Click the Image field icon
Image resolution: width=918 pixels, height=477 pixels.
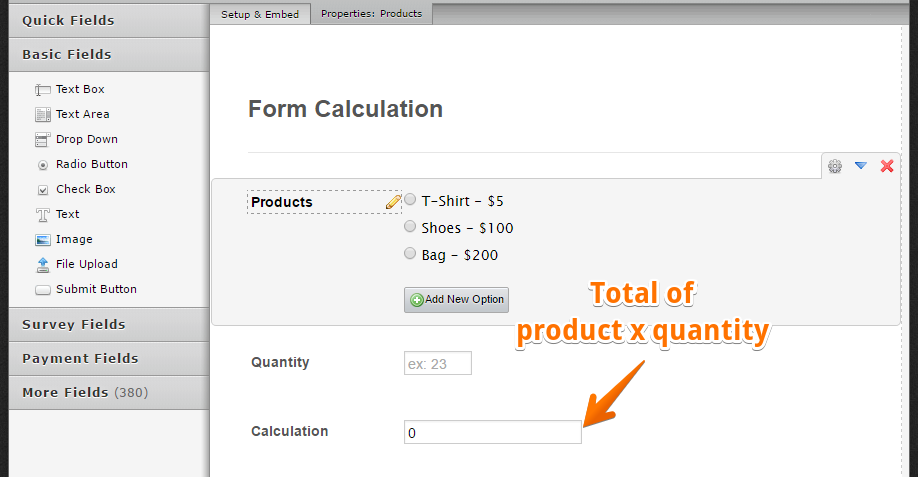point(43,240)
